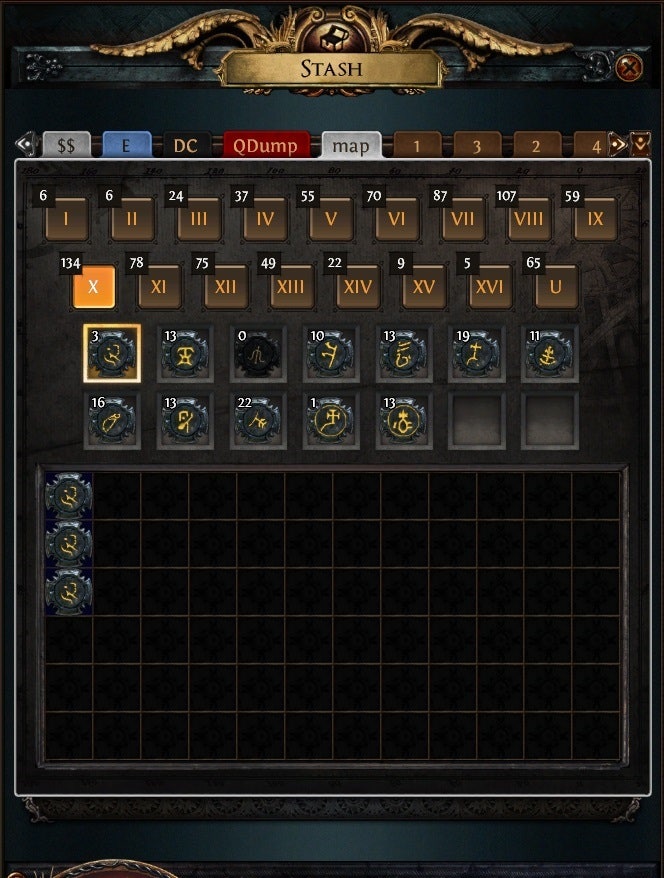The width and height of the screenshot is (664, 878).
Task: Select the map icon showing count 22
Action: pos(258,421)
